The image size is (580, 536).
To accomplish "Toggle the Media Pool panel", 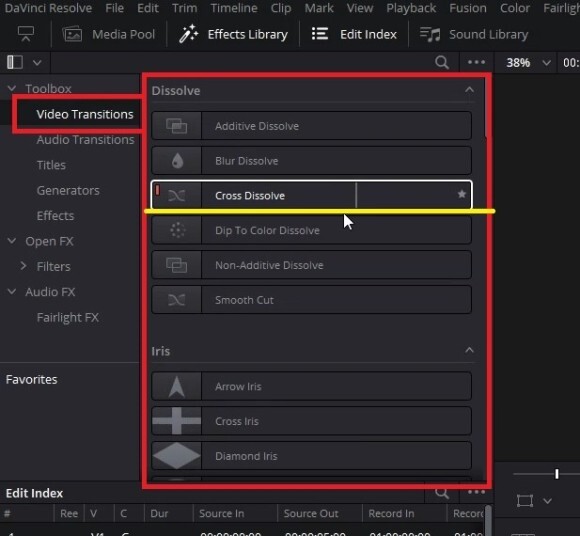I will tap(108, 34).
